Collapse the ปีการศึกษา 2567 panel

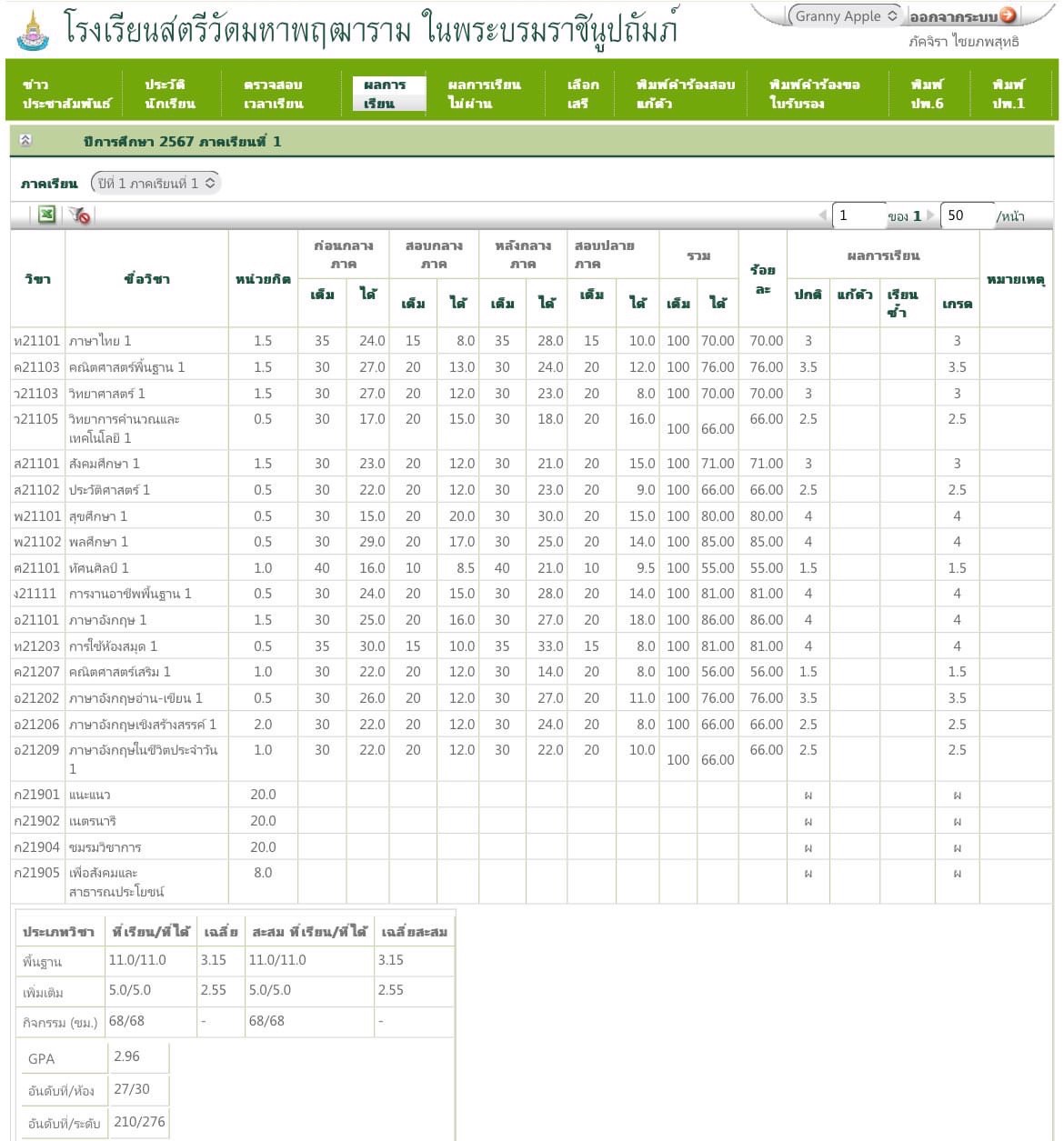[x=25, y=141]
